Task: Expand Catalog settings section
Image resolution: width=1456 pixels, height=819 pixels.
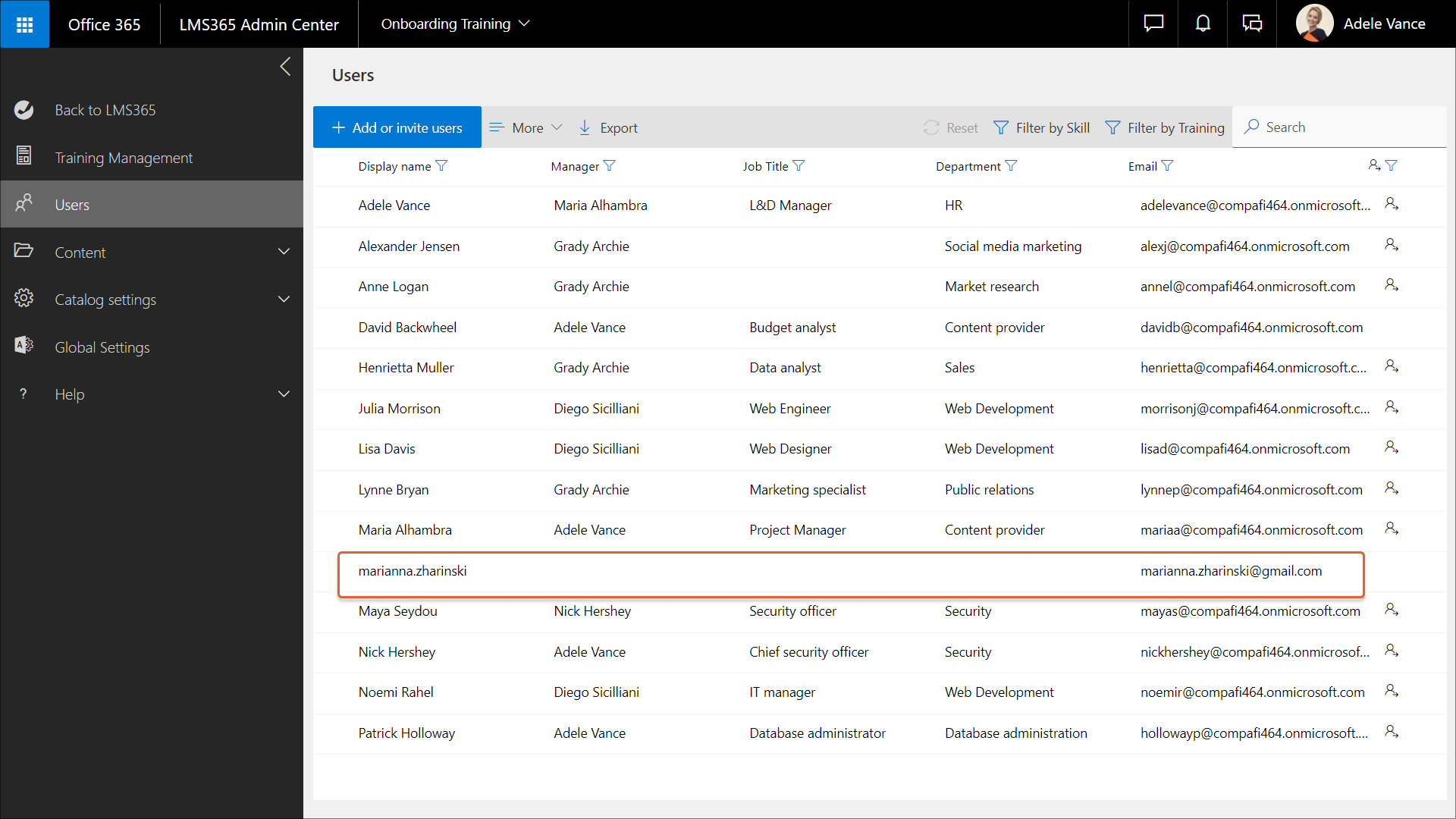Action: (284, 300)
